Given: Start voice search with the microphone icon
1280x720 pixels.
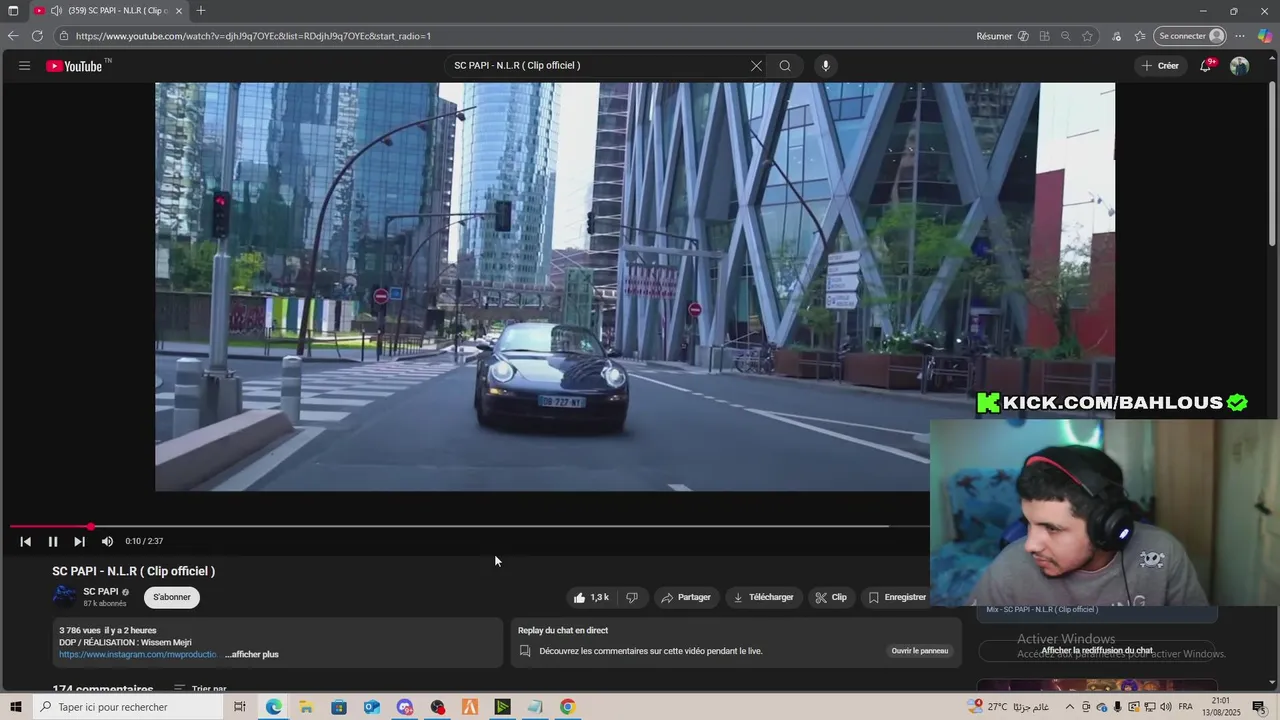Looking at the screenshot, I should coord(825,66).
